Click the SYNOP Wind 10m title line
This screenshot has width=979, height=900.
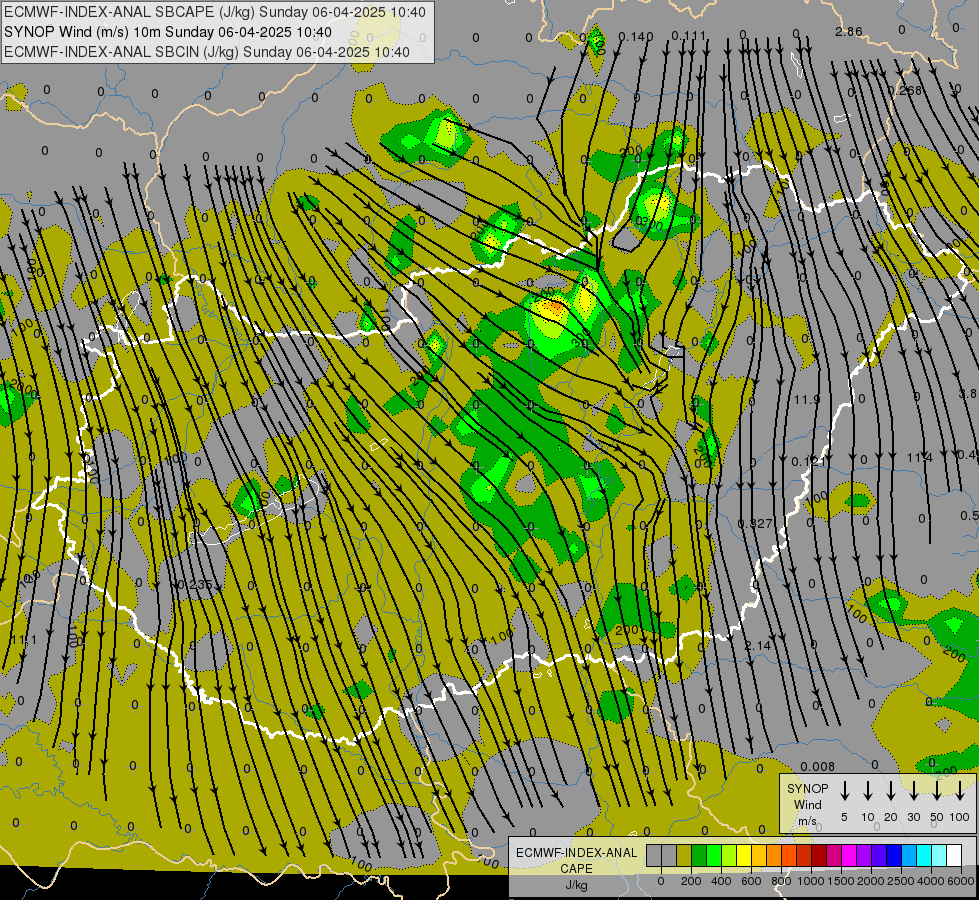[167, 32]
